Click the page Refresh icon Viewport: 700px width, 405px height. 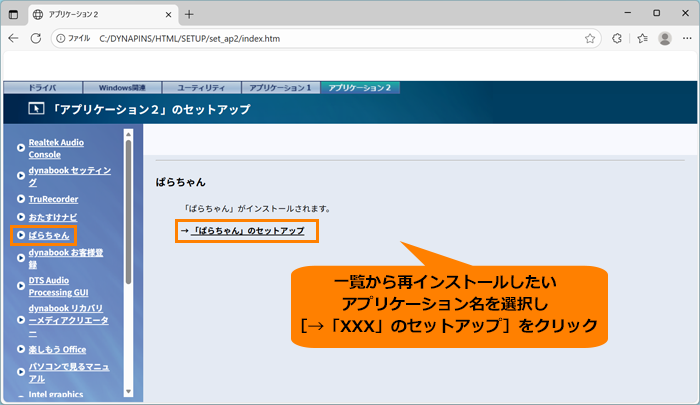pyautogui.click(x=36, y=38)
